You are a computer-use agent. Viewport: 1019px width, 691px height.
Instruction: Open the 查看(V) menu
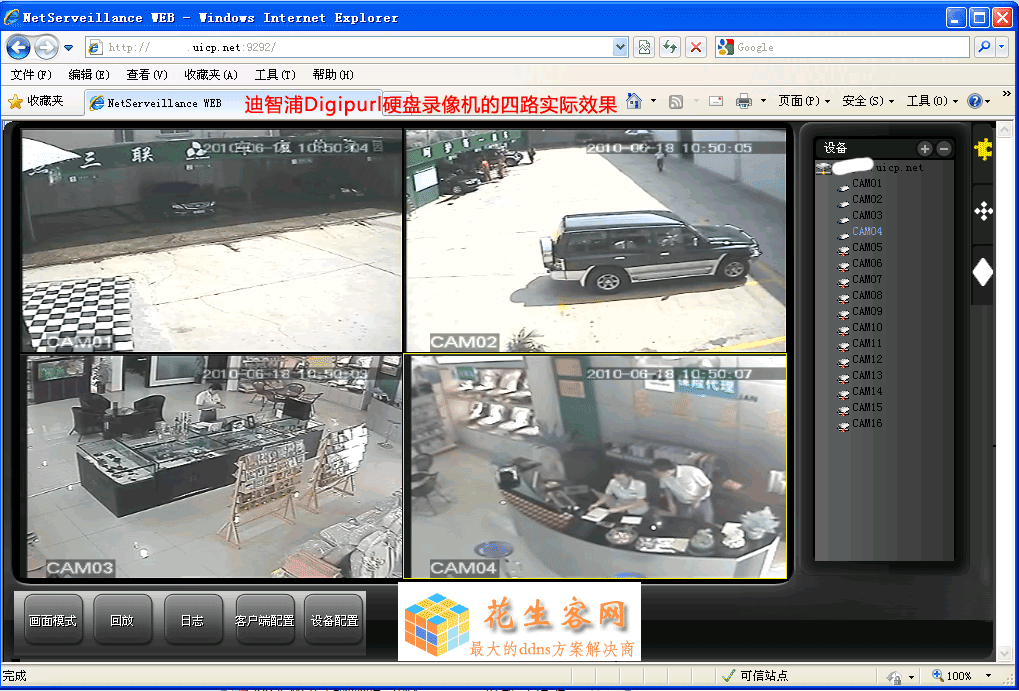click(147, 75)
